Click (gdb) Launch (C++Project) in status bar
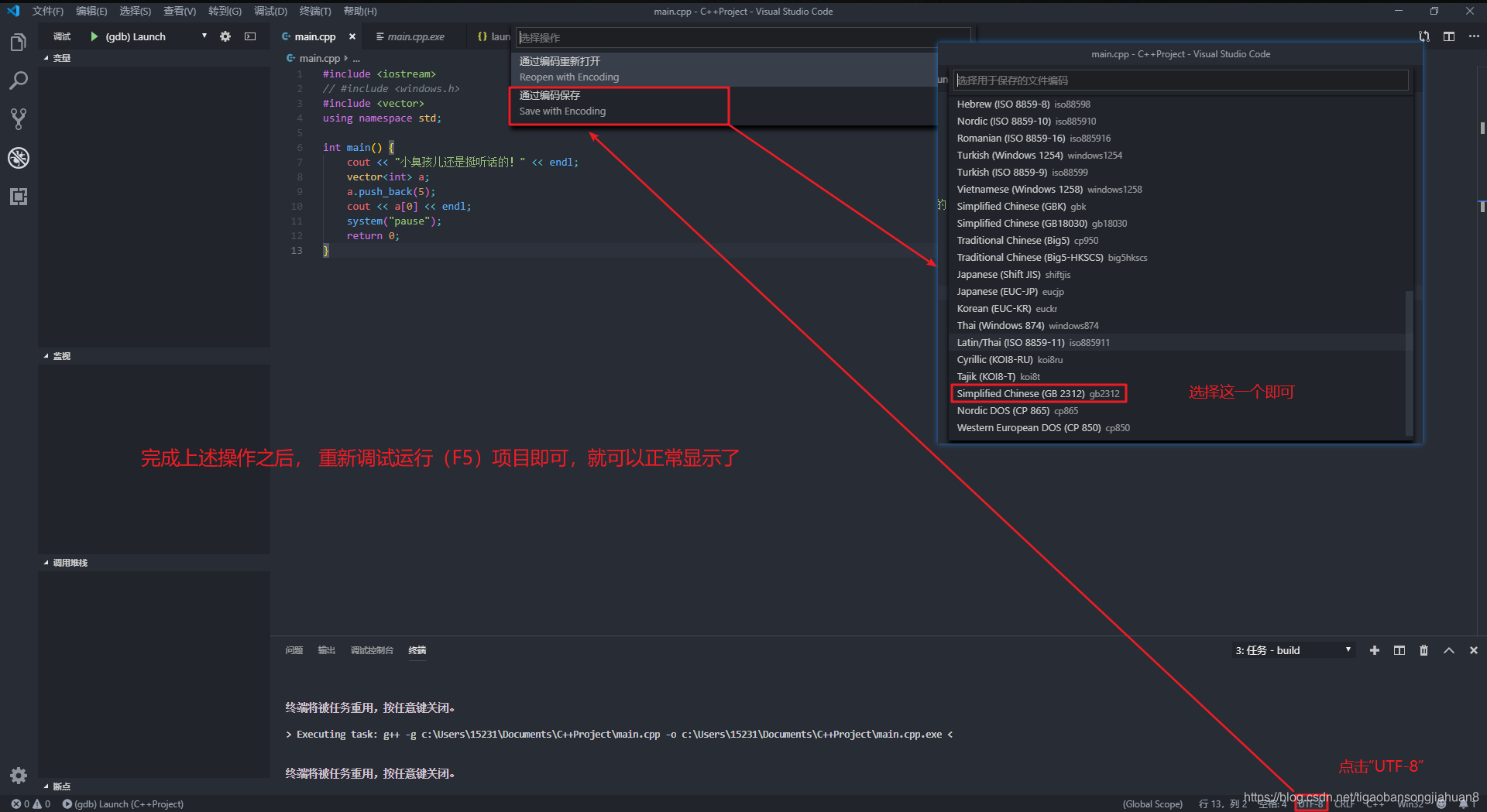 coord(122,804)
